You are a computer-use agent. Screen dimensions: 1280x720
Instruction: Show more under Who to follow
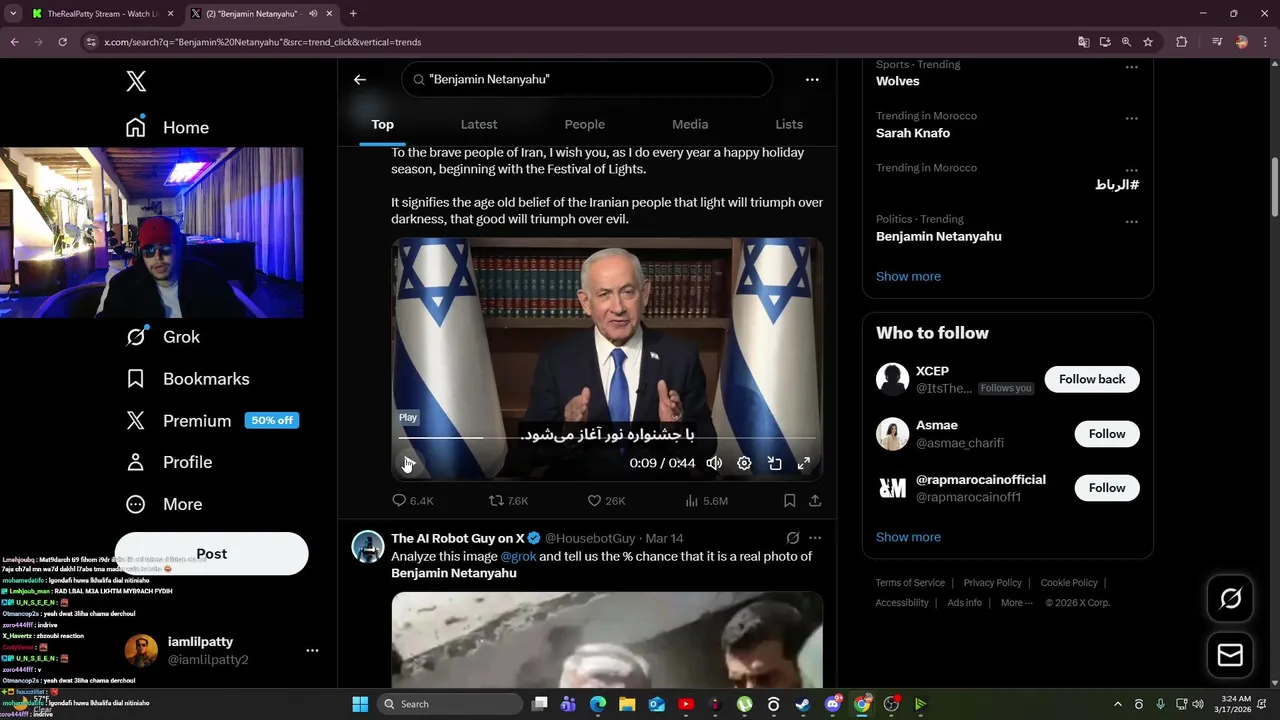click(x=908, y=537)
